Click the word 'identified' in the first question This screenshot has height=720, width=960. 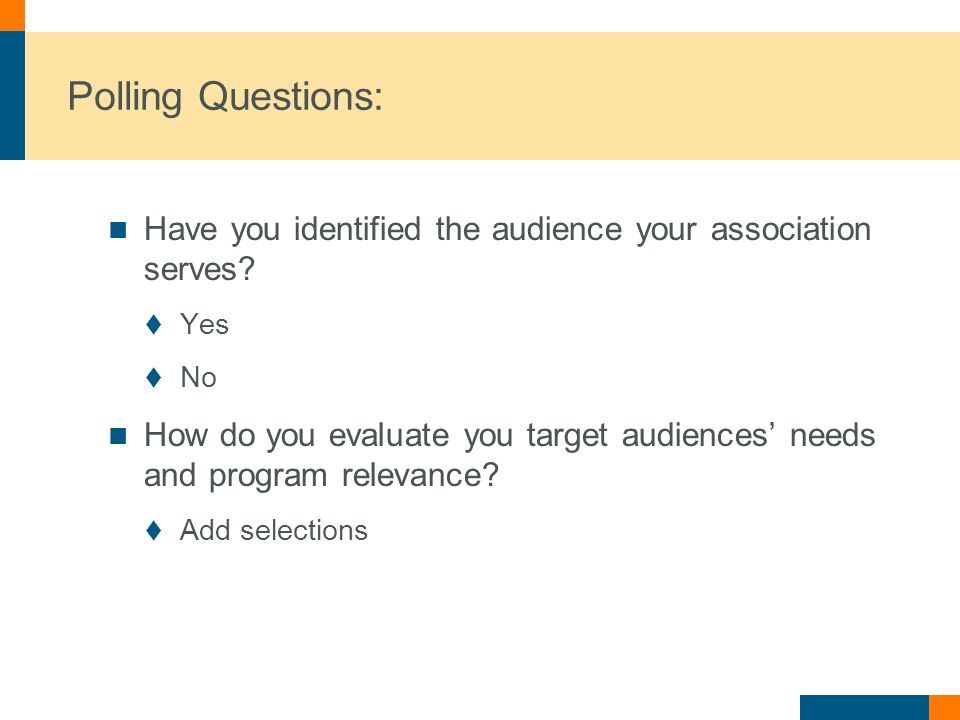[358, 230]
